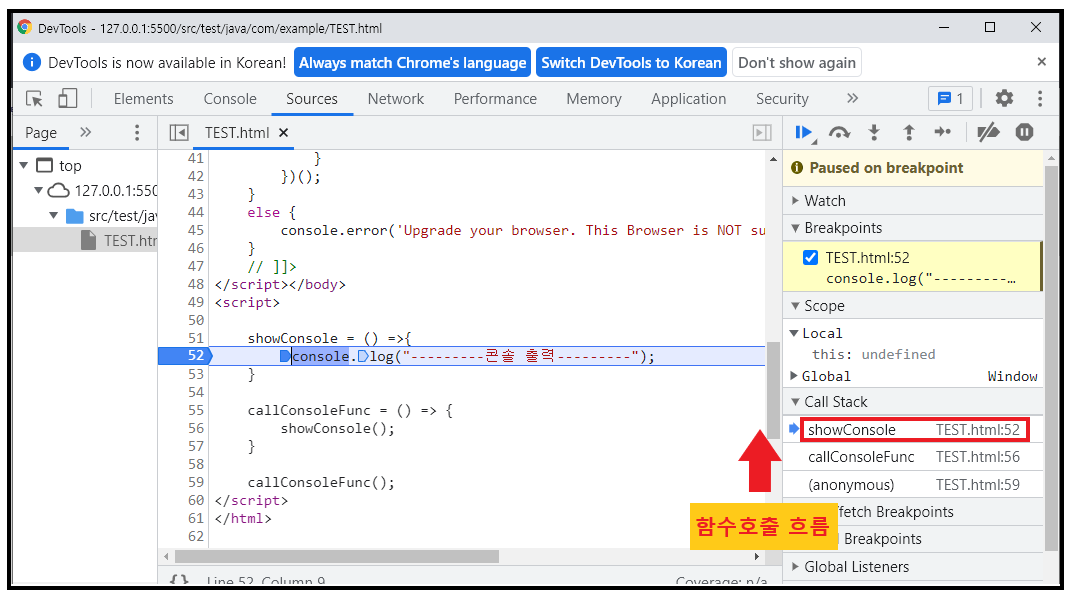The height and width of the screenshot is (599, 1073).
Task: Dismiss the language notification bar
Action: (x=1042, y=62)
